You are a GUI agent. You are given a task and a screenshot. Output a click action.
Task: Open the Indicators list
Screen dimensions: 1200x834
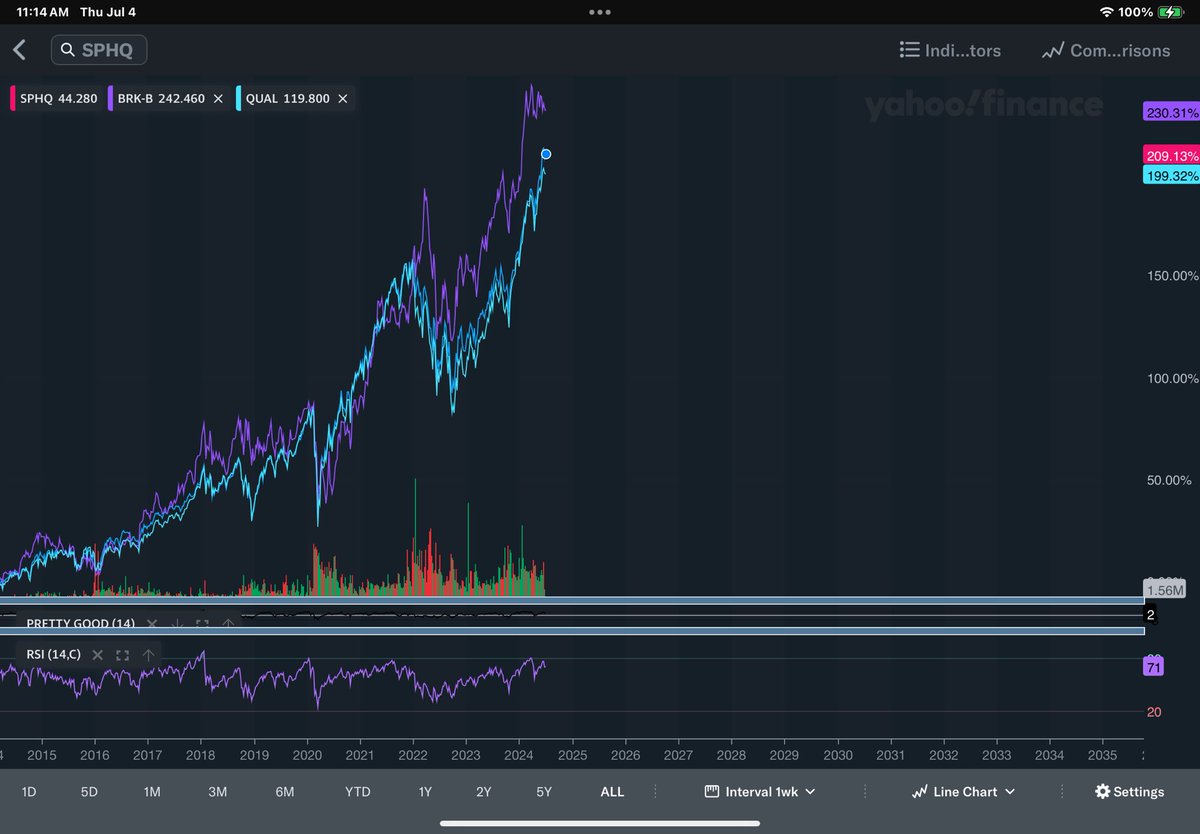[950, 50]
